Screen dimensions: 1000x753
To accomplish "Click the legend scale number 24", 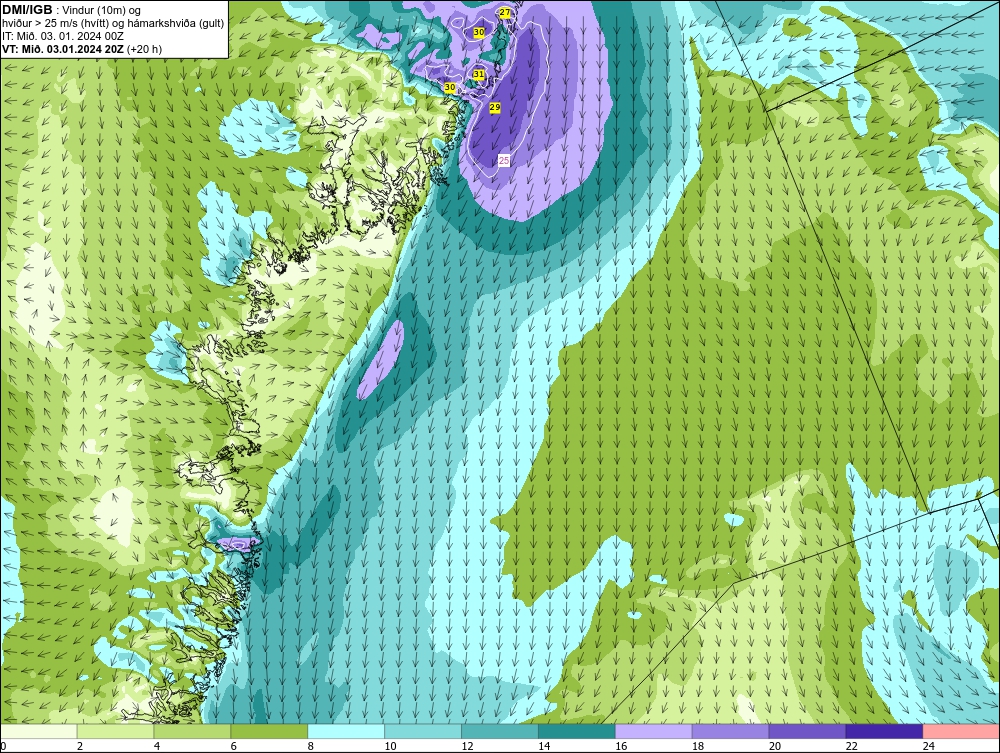I will pyautogui.click(x=929, y=746).
